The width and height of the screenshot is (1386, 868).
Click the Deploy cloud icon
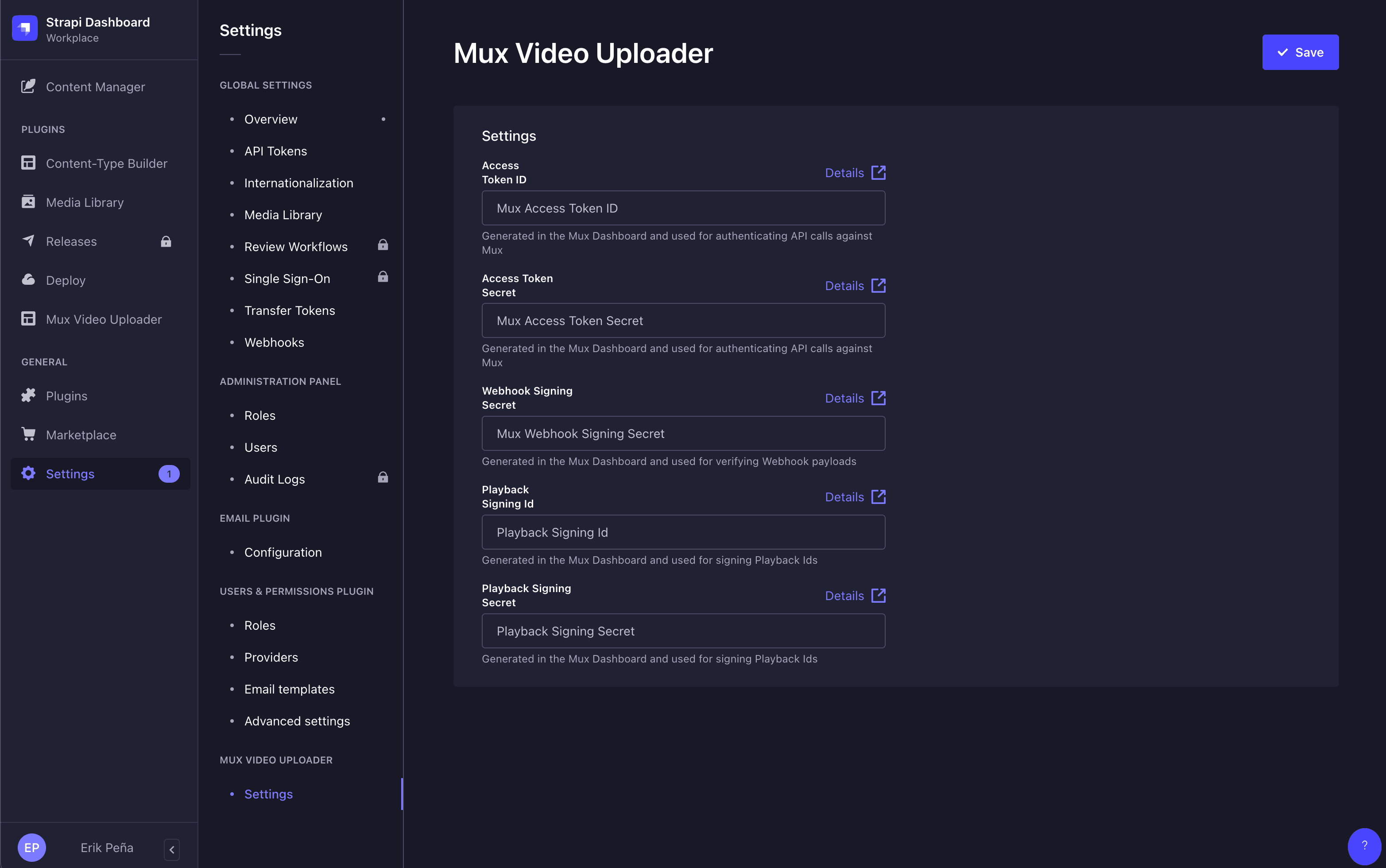28,280
